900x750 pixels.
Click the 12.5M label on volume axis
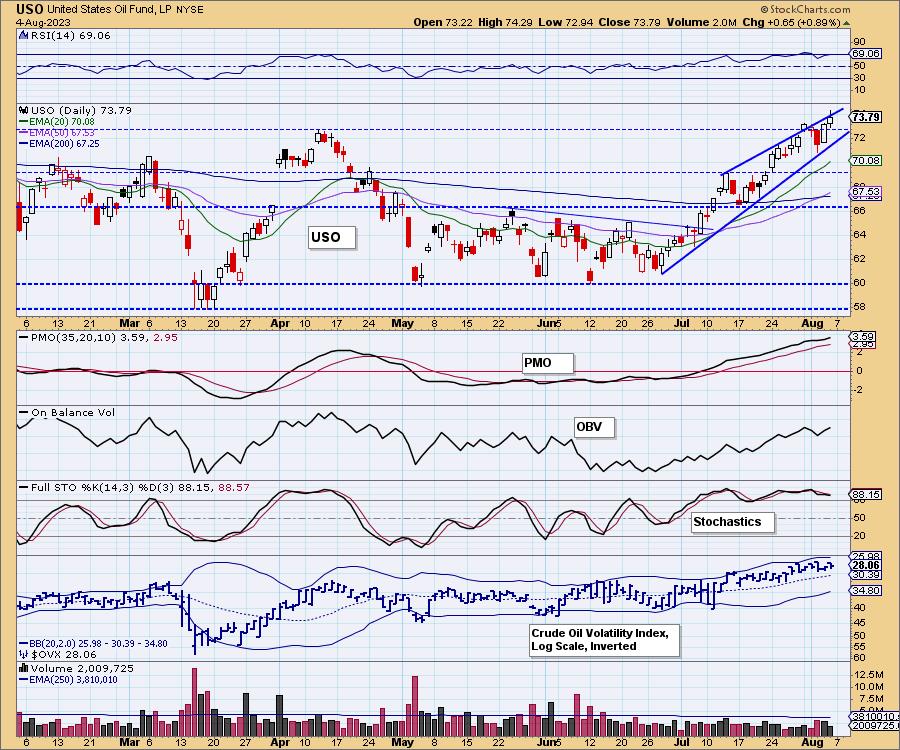pos(868,674)
